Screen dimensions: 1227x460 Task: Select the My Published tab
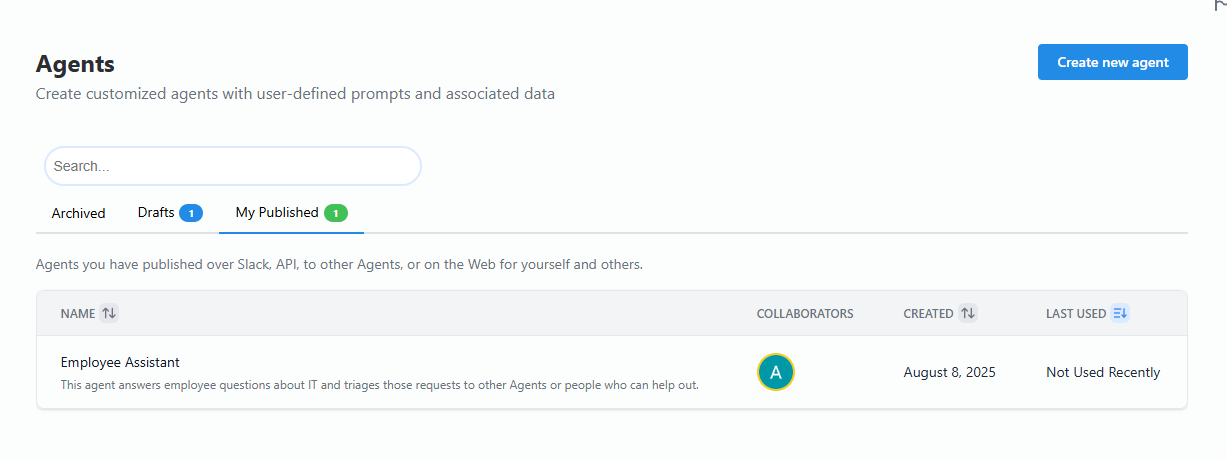pyautogui.click(x=277, y=213)
